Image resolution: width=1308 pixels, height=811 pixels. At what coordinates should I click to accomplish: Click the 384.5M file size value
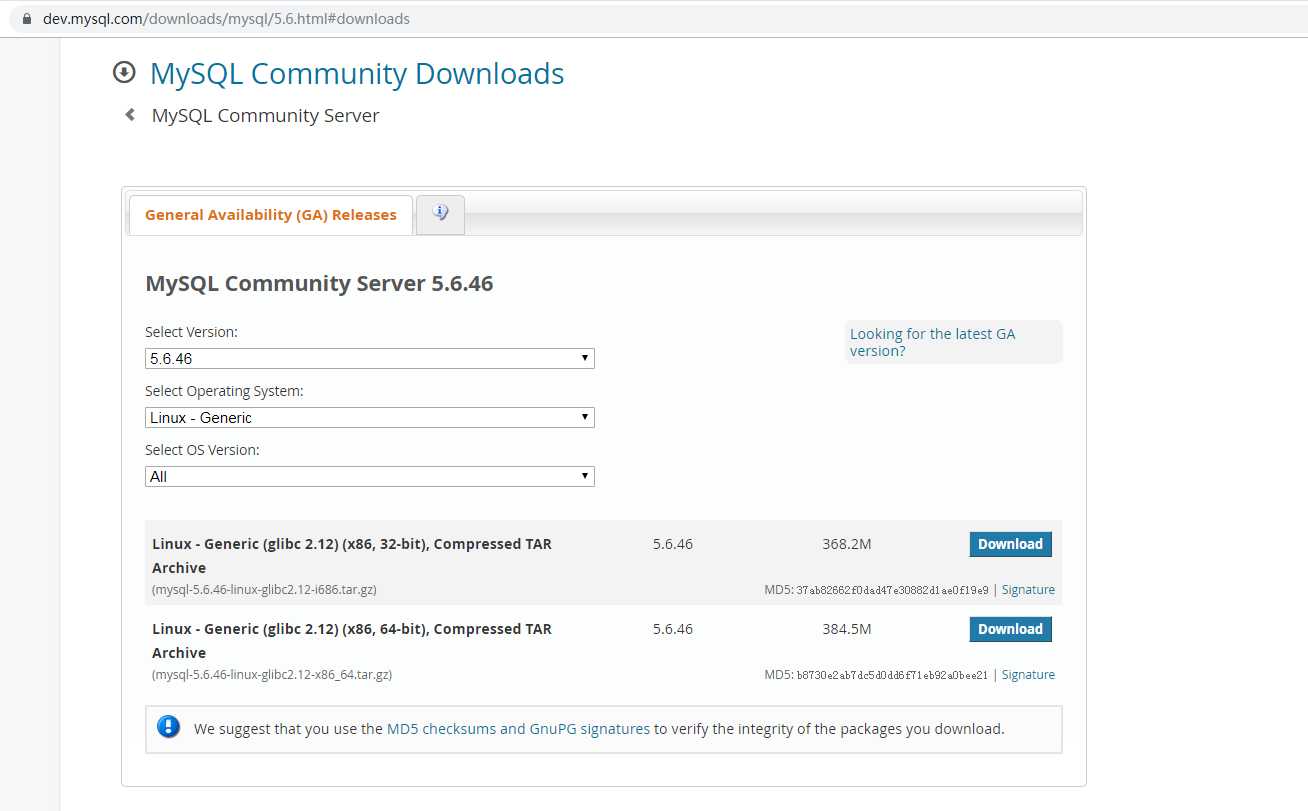(x=847, y=629)
